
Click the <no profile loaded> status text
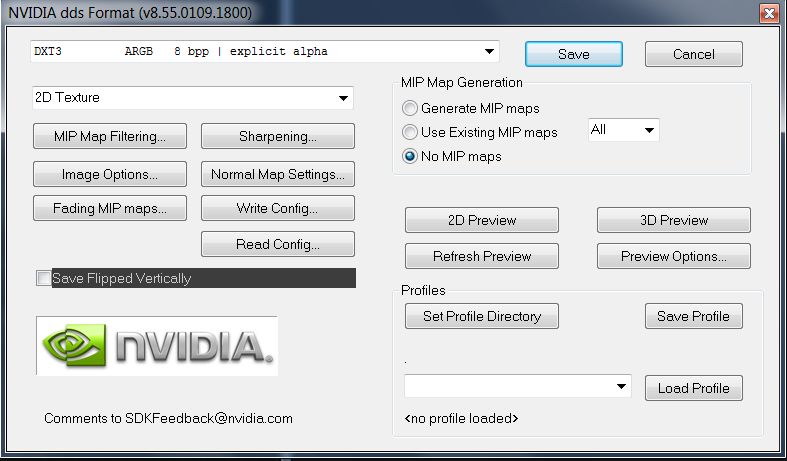click(461, 418)
